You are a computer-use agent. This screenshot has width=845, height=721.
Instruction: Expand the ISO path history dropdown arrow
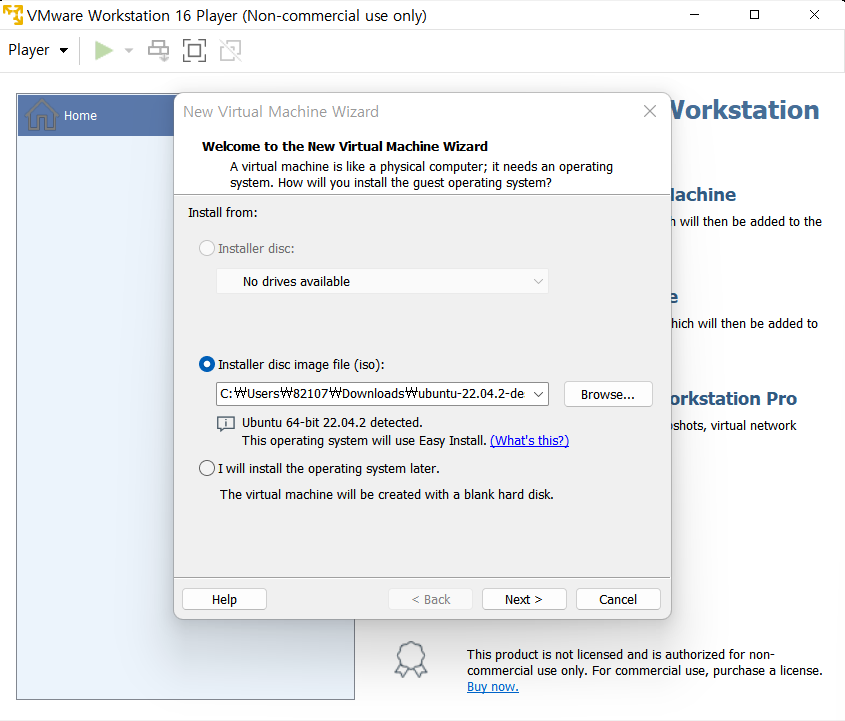[538, 394]
